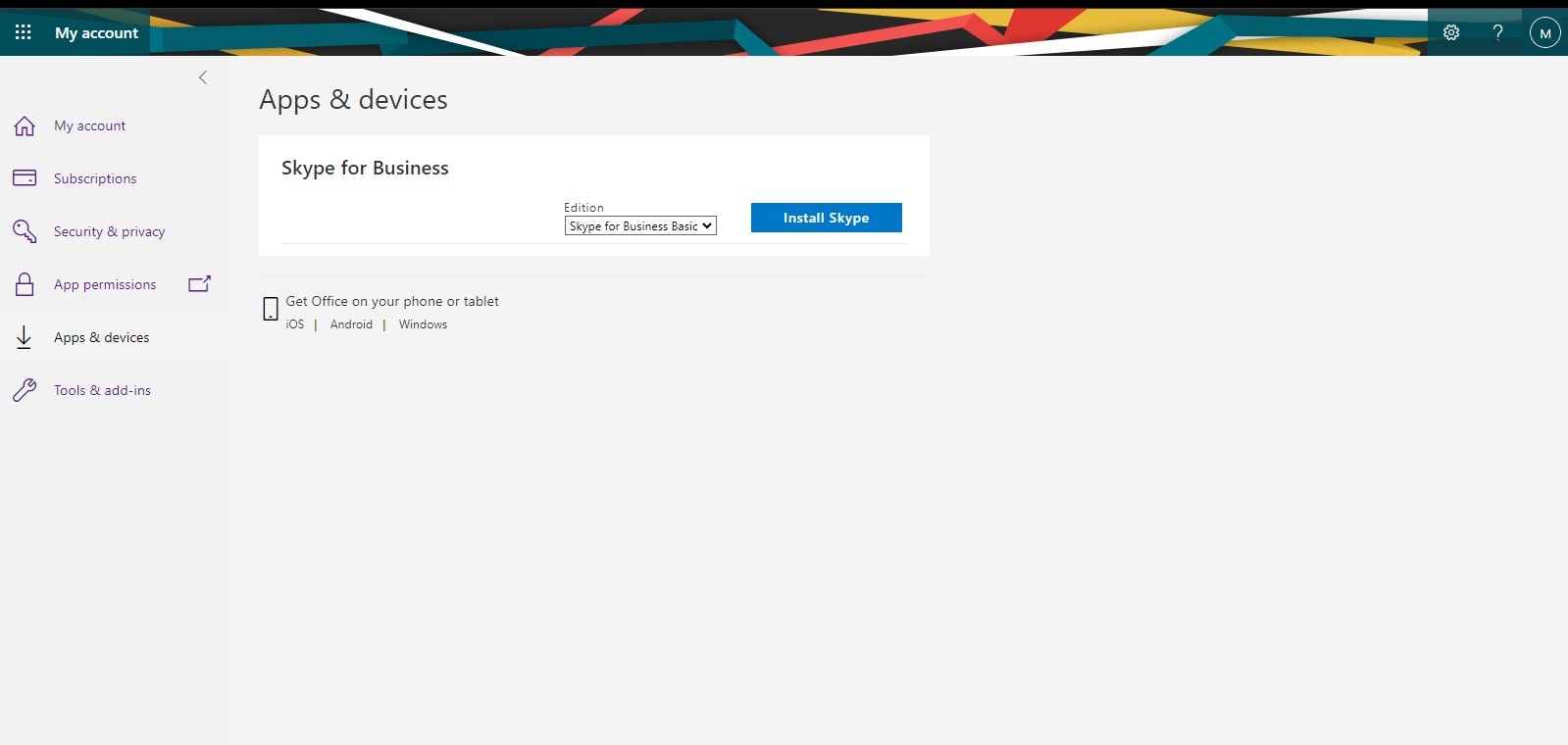1568x745 pixels.
Task: Click the My account header title
Action: 96,32
